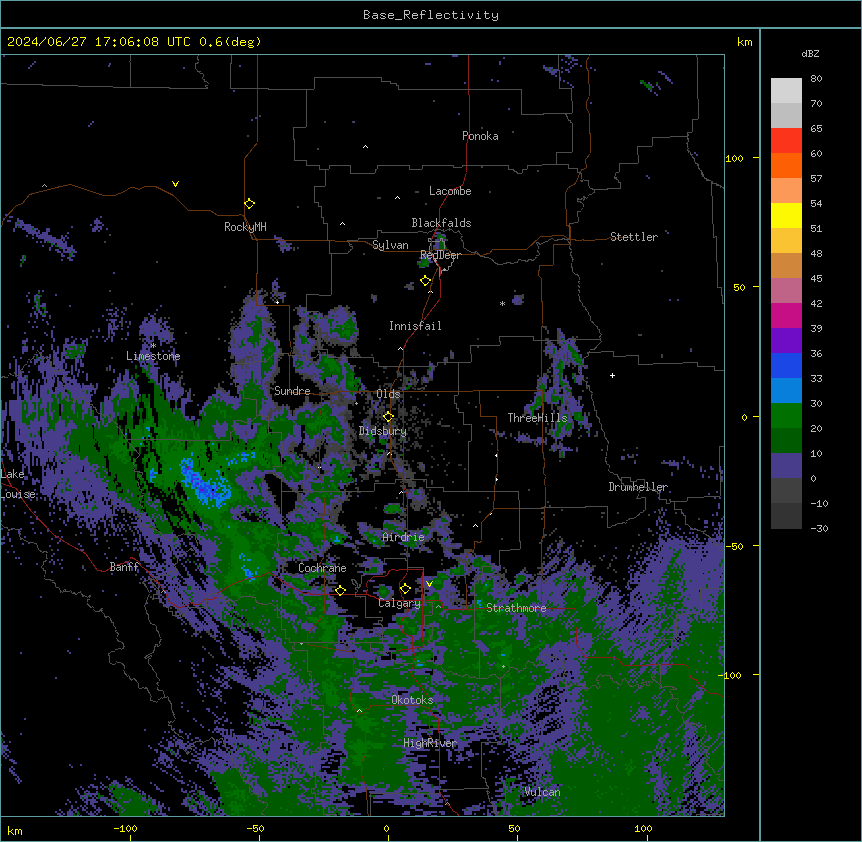This screenshot has height=842, width=862.
Task: Select the Okotoks label
Action: [412, 700]
